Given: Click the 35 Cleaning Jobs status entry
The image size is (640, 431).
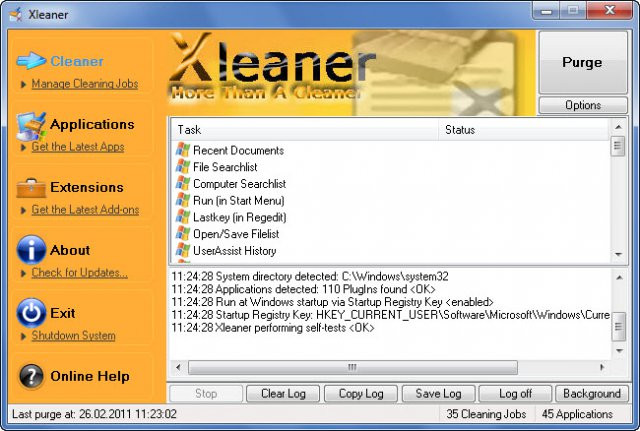Looking at the screenshot, I should point(486,414).
